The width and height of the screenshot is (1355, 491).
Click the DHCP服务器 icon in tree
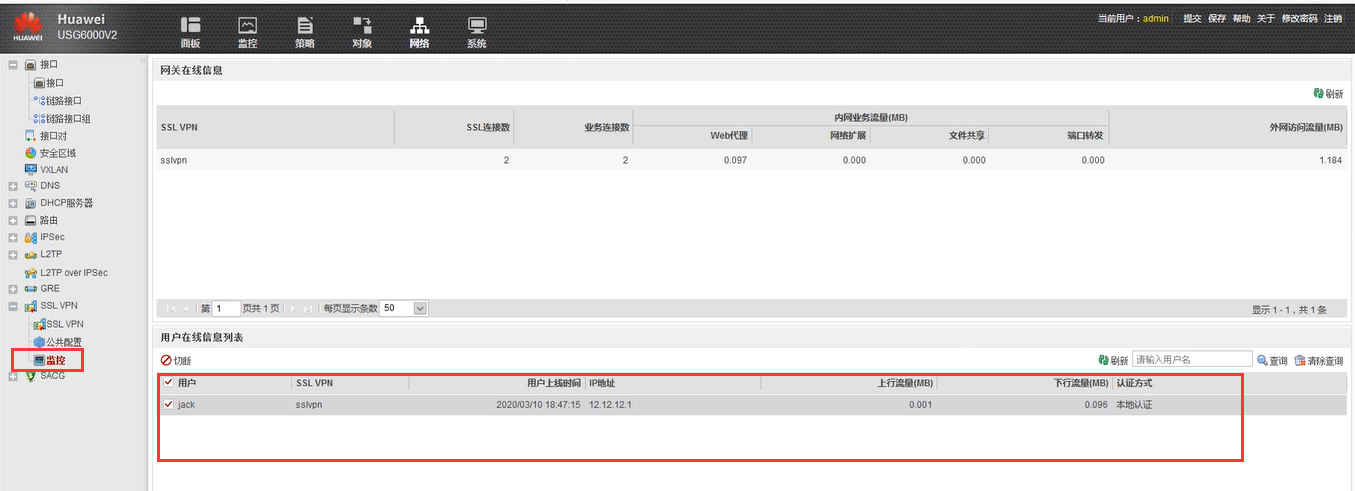(x=30, y=203)
